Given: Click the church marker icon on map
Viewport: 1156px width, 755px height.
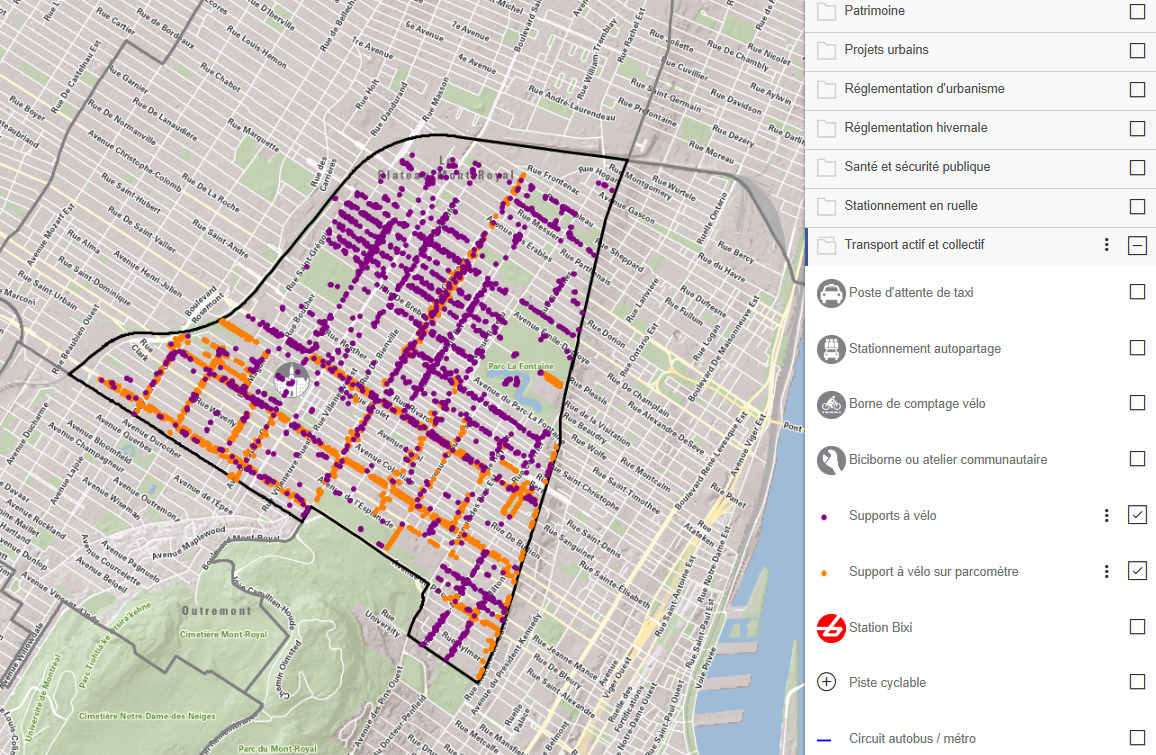Looking at the screenshot, I should click(292, 380).
